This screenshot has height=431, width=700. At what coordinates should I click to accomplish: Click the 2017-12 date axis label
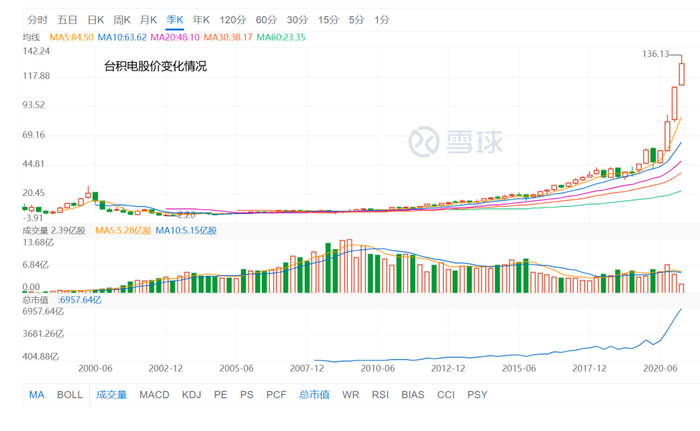(589, 368)
